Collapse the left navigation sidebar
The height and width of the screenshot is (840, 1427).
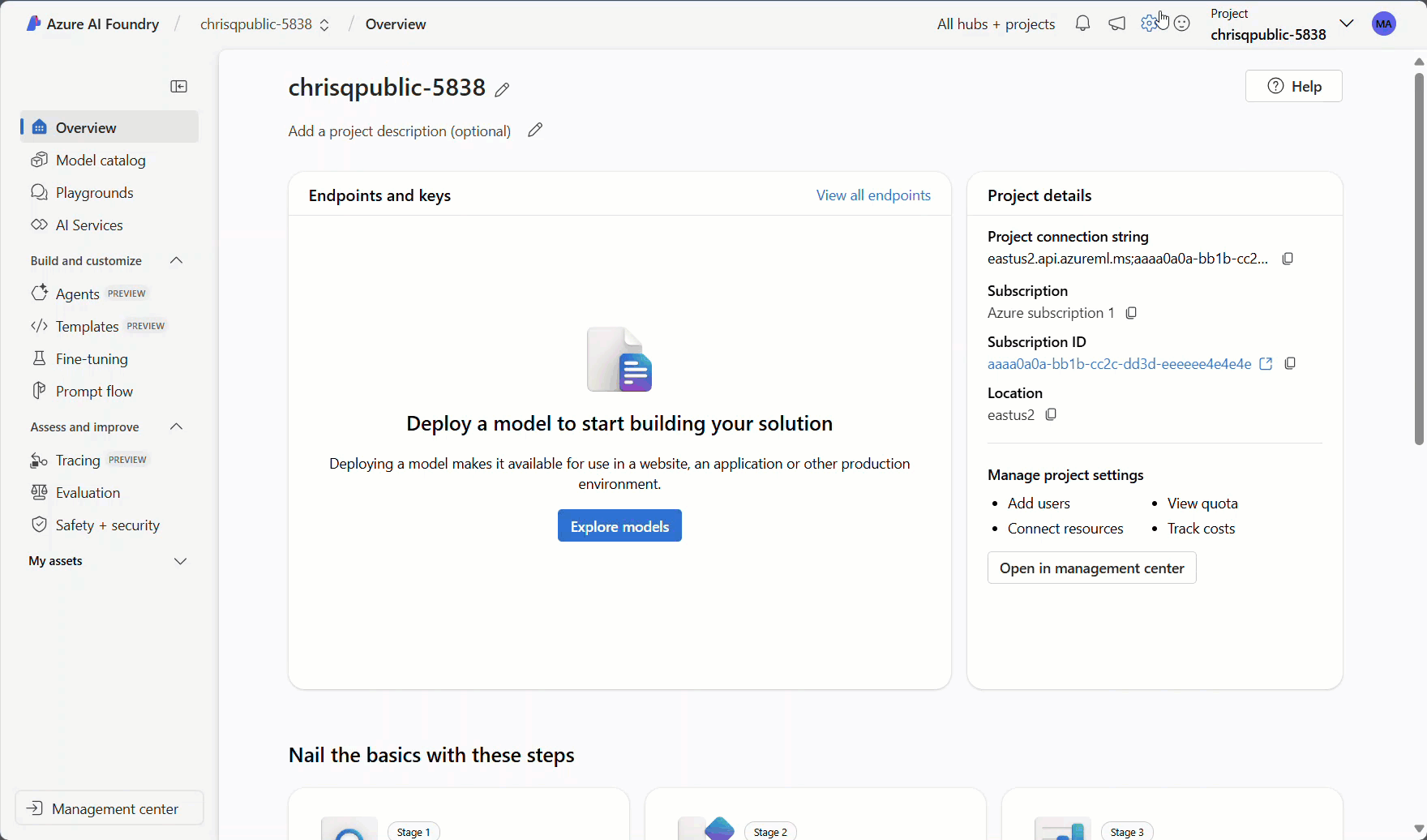pos(179,87)
